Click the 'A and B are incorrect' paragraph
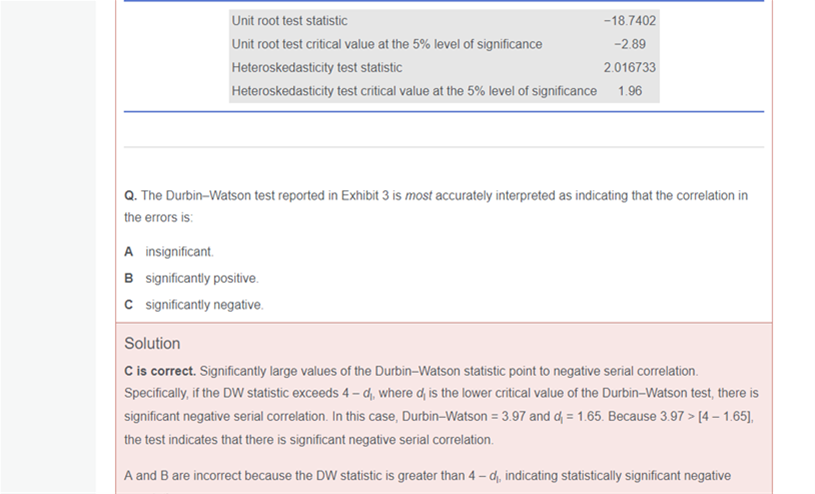 click(427, 476)
